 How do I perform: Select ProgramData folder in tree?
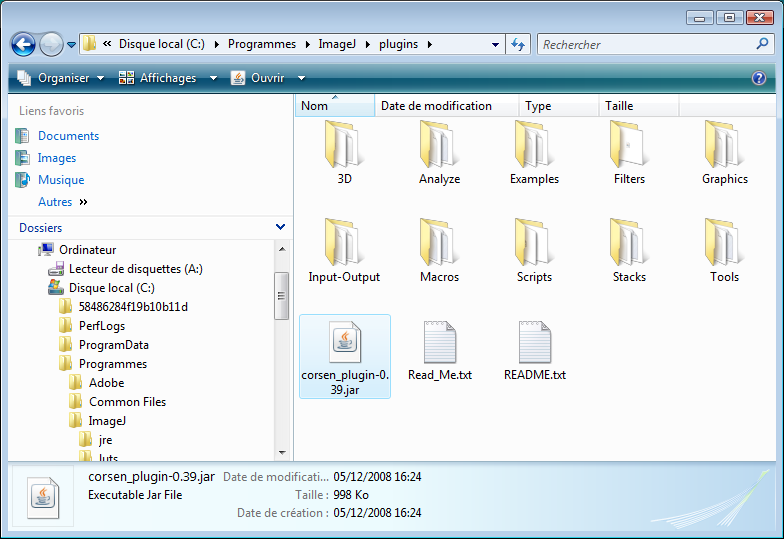114,345
